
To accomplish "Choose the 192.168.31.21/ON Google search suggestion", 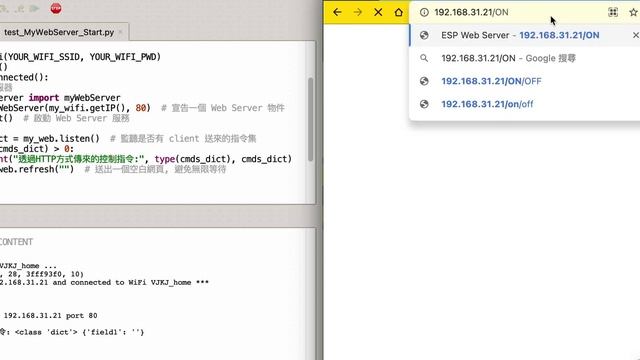I will tap(524, 58).
